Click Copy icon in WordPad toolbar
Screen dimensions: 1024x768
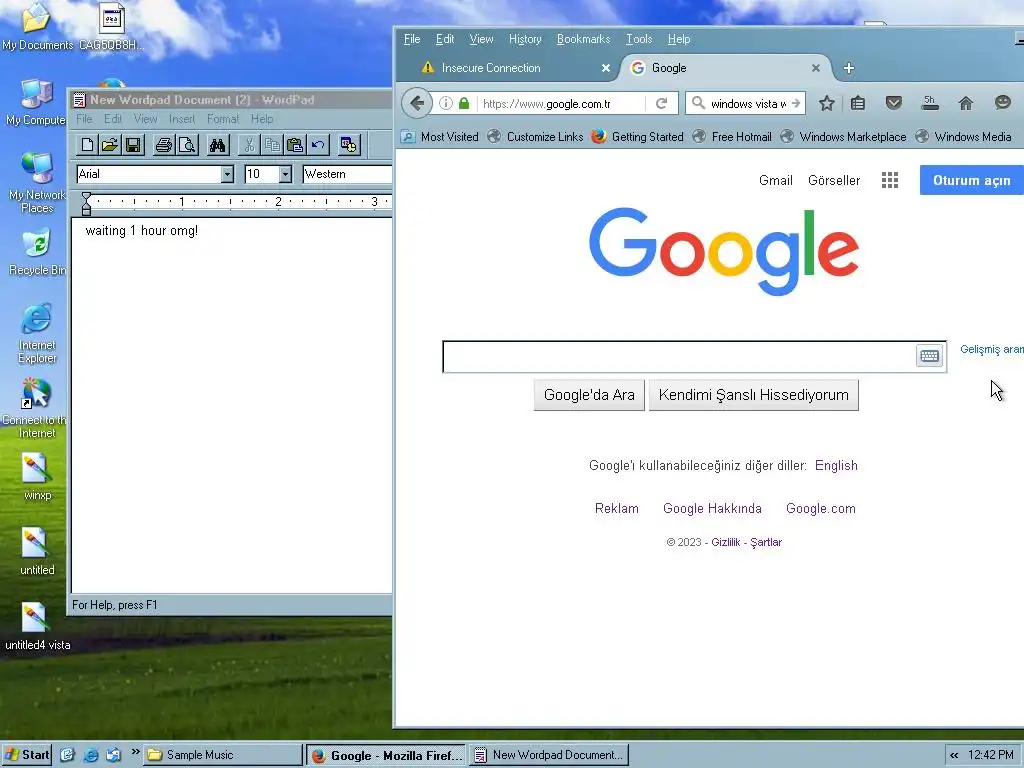tap(272, 145)
